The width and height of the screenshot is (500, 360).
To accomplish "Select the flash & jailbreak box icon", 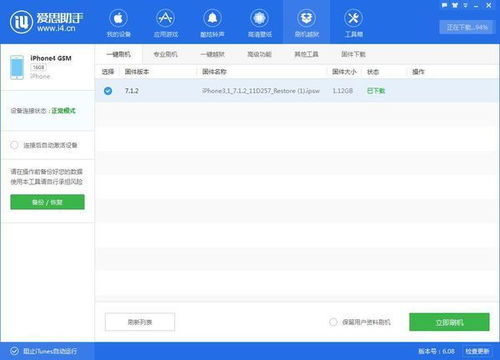I will 307,18.
